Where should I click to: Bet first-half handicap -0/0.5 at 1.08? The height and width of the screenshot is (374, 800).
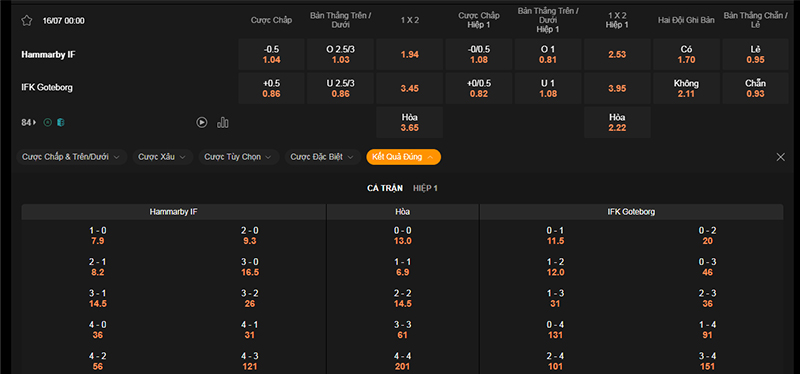[x=479, y=55]
